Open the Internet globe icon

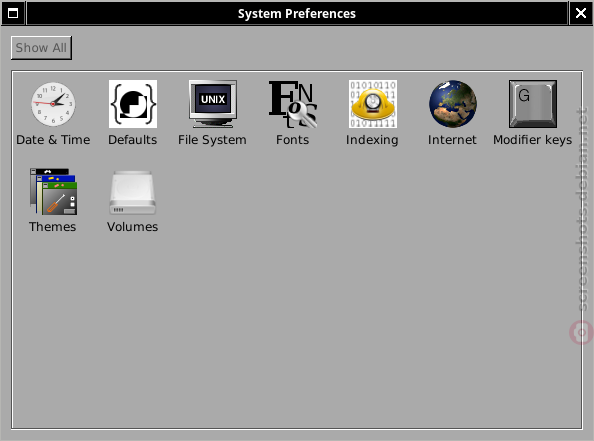[x=453, y=104]
